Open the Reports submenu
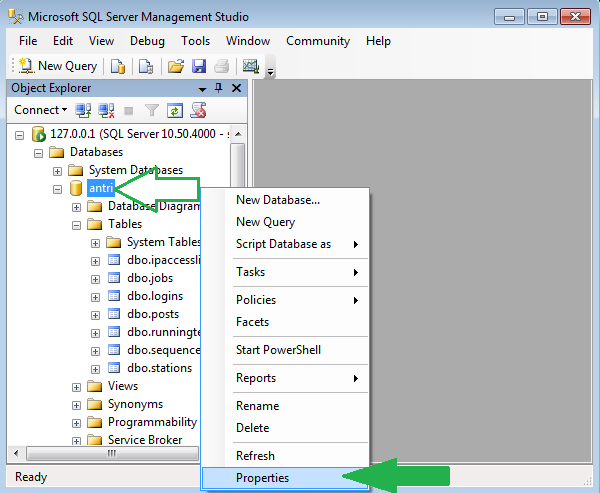This screenshot has width=600, height=493. coord(285,378)
